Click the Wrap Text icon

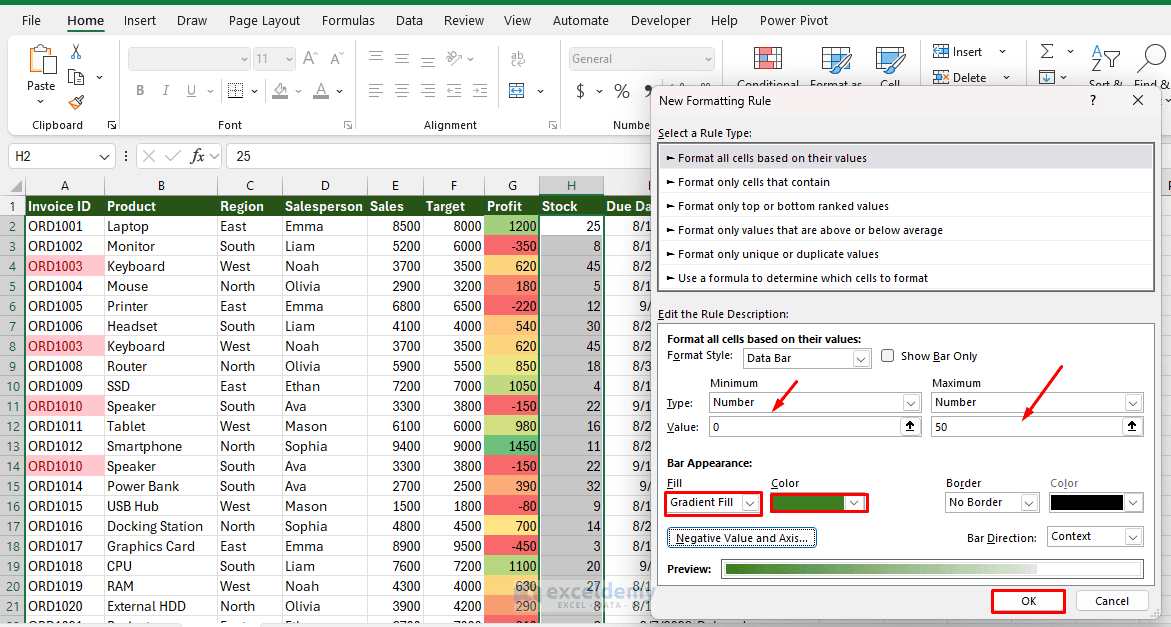[518, 58]
